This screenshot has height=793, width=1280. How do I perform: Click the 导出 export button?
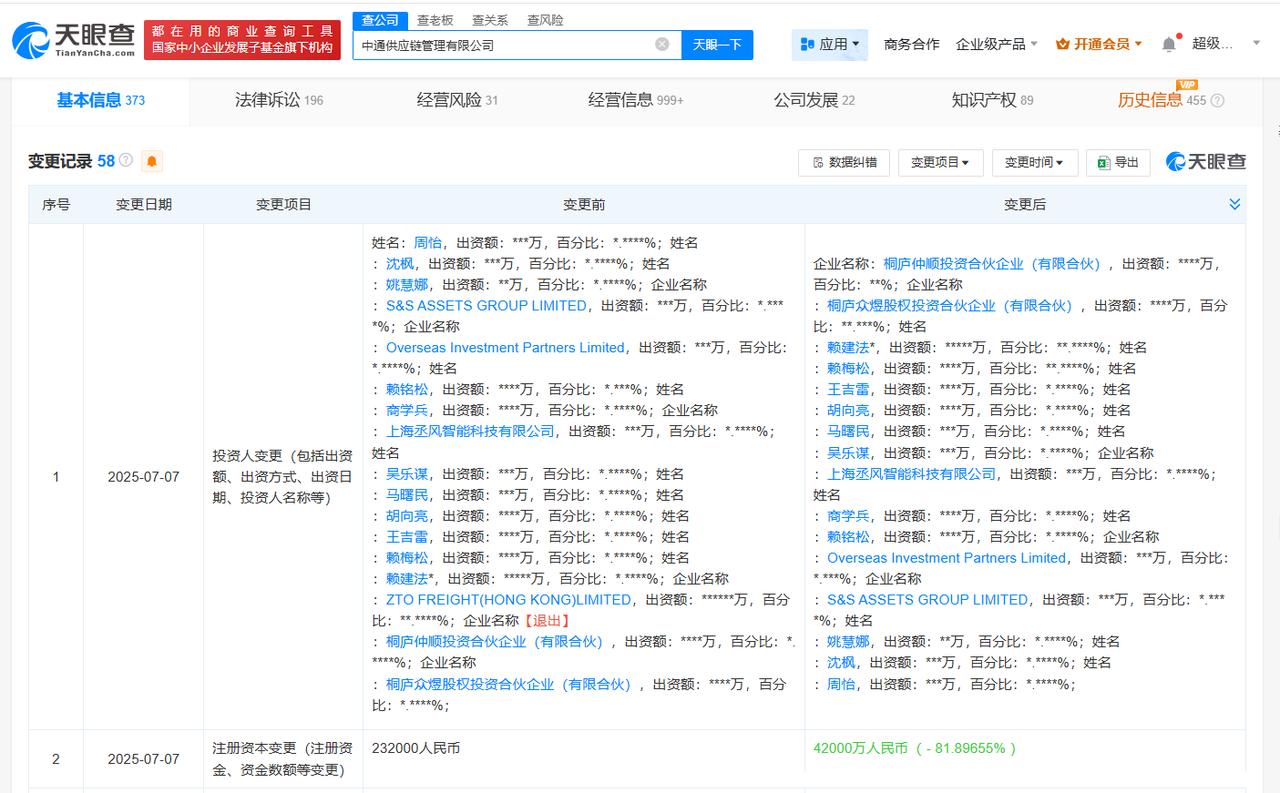tap(1118, 162)
